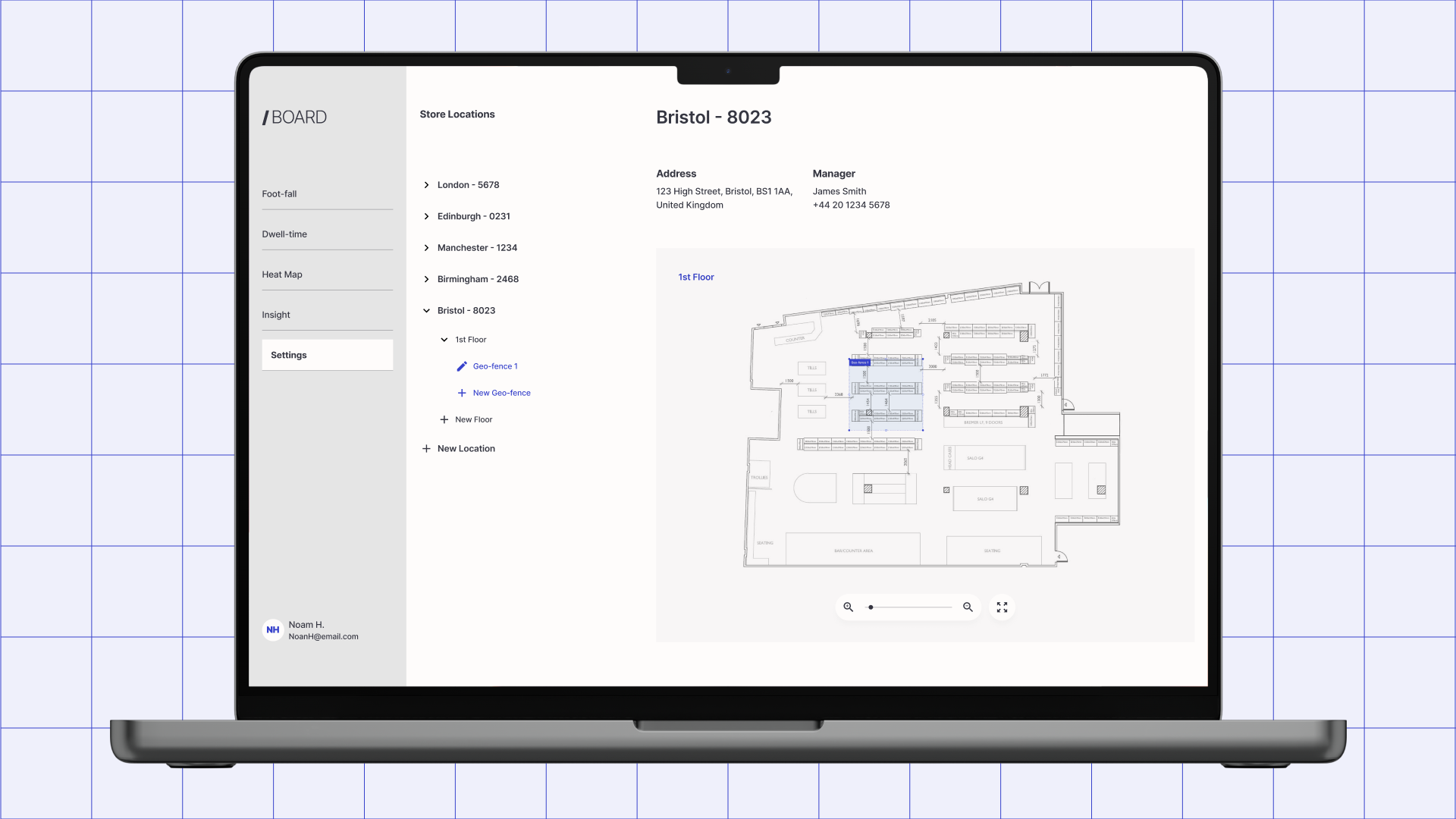This screenshot has width=1456, height=819.
Task: Click the BOARD logo
Action: [x=294, y=118]
